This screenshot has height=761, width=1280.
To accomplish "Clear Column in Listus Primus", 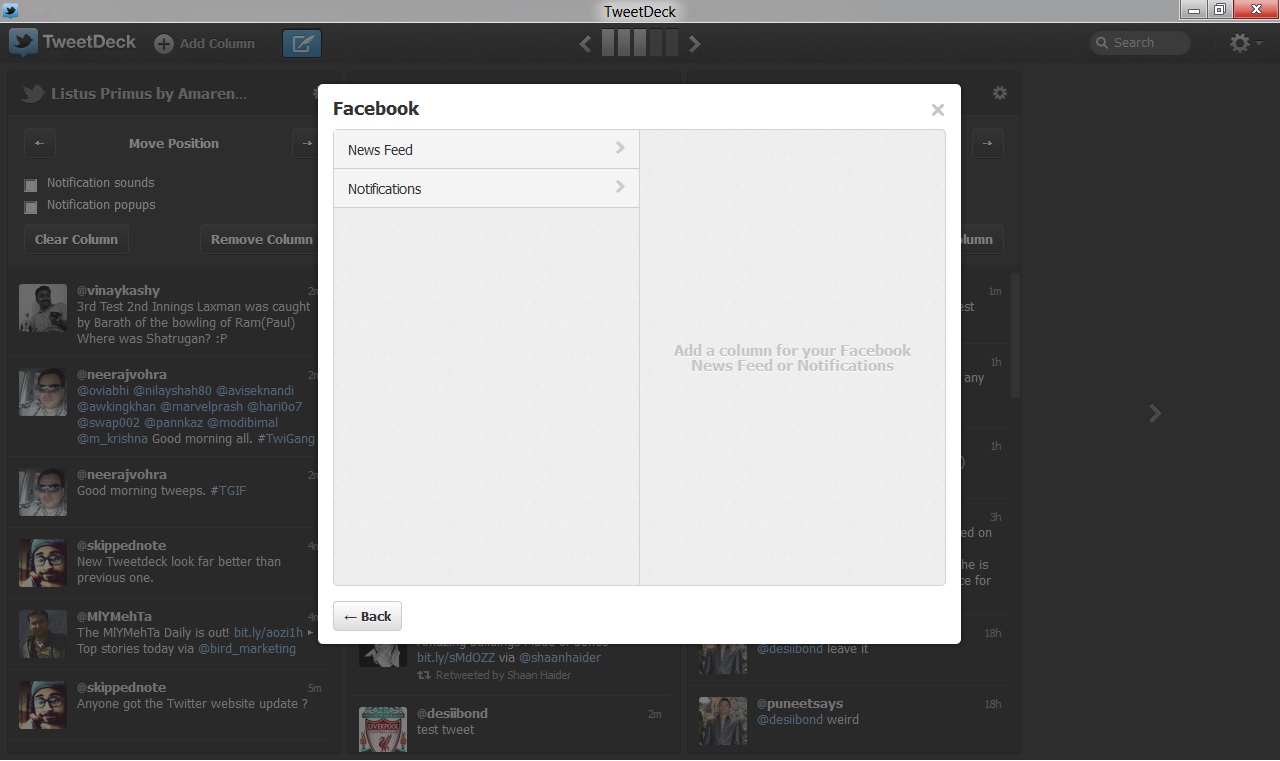I will tap(76, 239).
